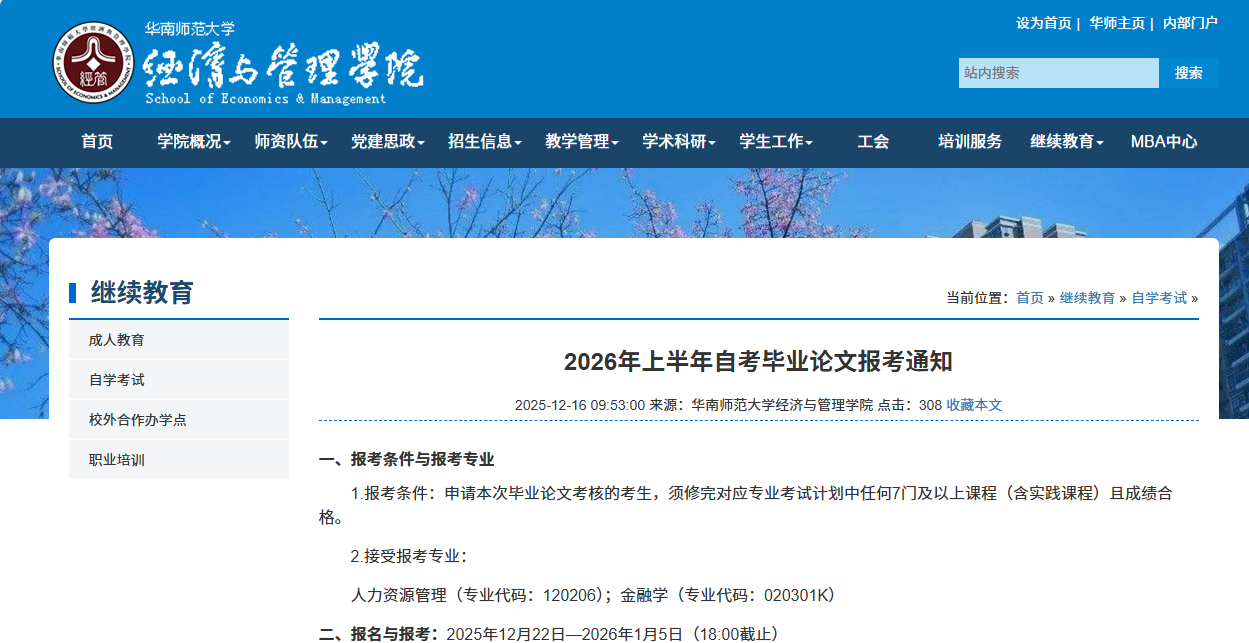
Task: Open the MBA中心 menu item
Action: pyautogui.click(x=1163, y=142)
